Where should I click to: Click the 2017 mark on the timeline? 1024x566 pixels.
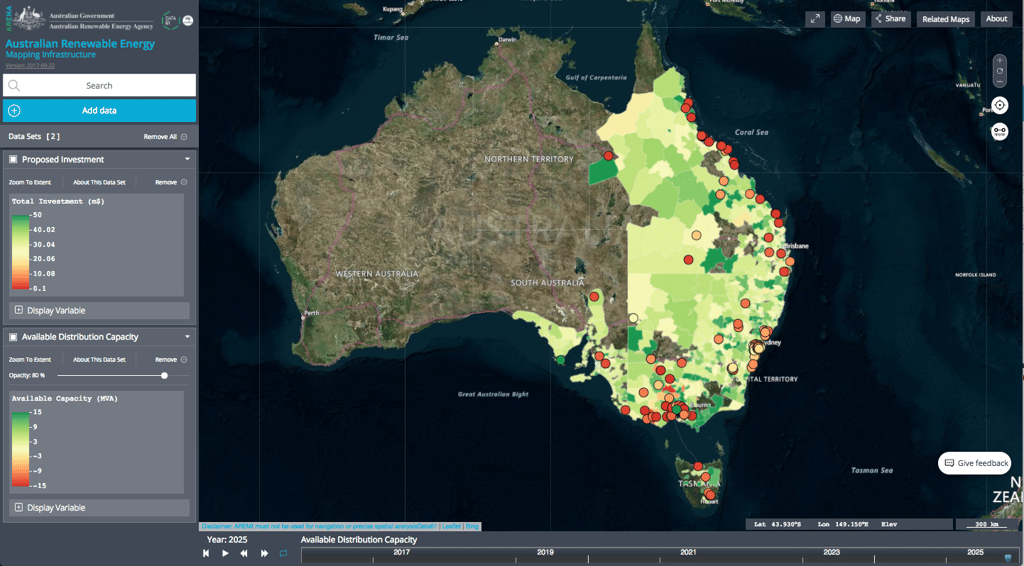402,552
